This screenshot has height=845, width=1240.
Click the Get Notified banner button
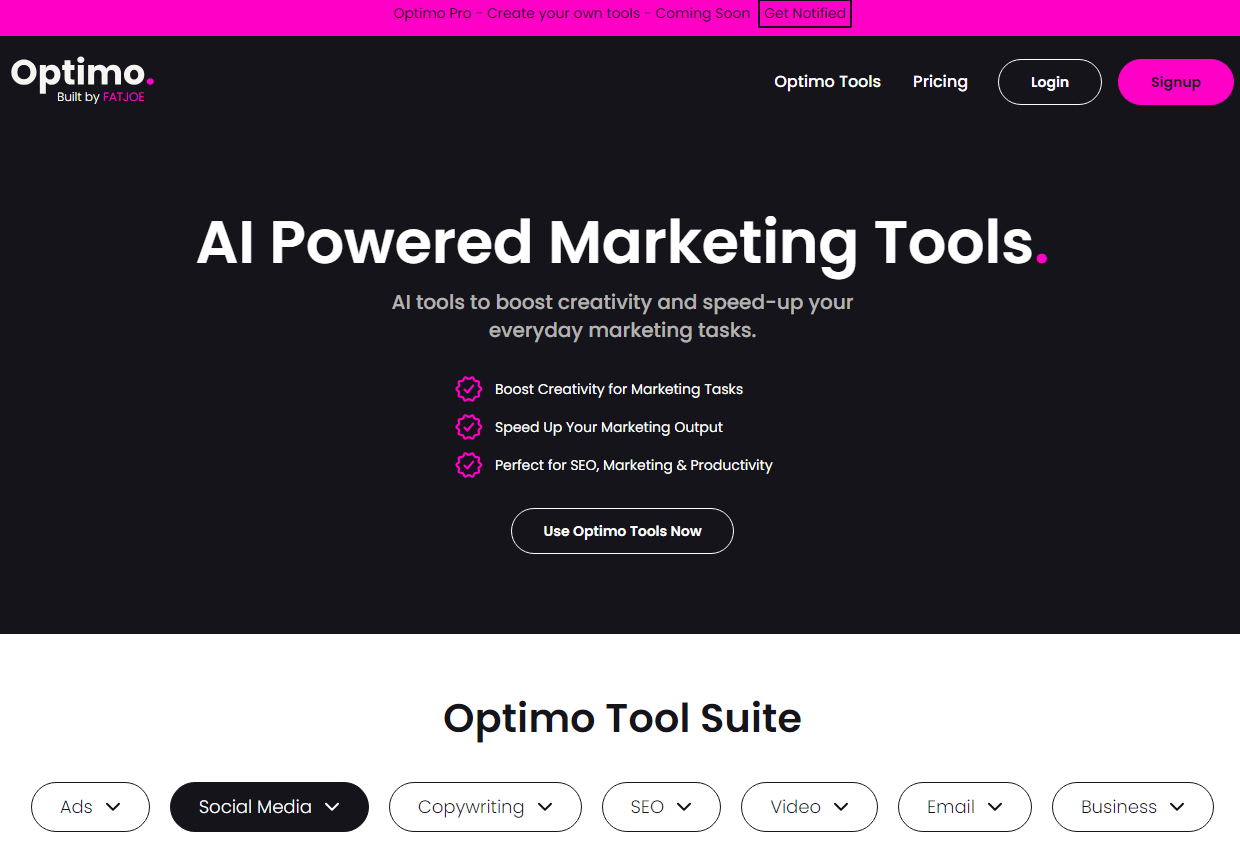[x=805, y=14]
